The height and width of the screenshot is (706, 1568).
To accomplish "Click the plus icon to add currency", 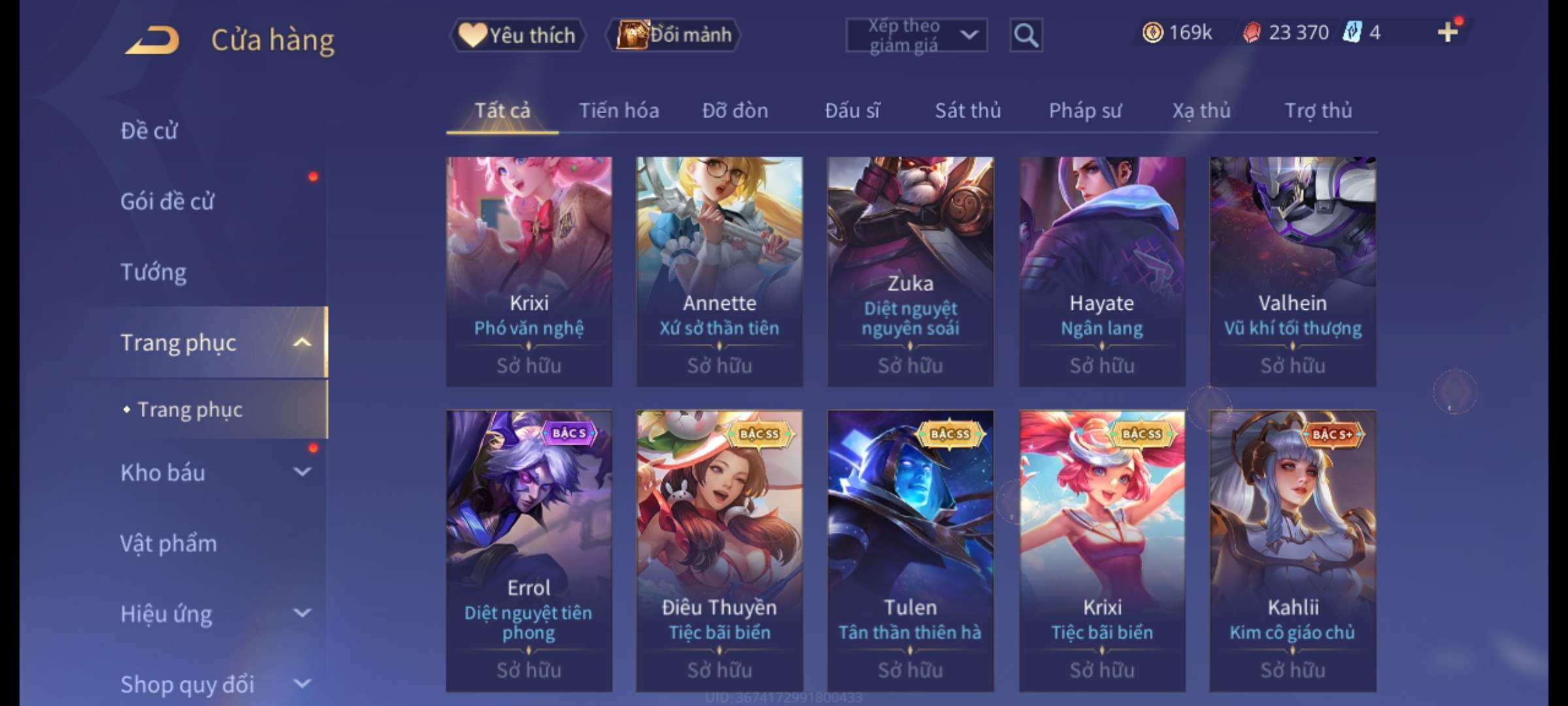I will pos(1448,32).
